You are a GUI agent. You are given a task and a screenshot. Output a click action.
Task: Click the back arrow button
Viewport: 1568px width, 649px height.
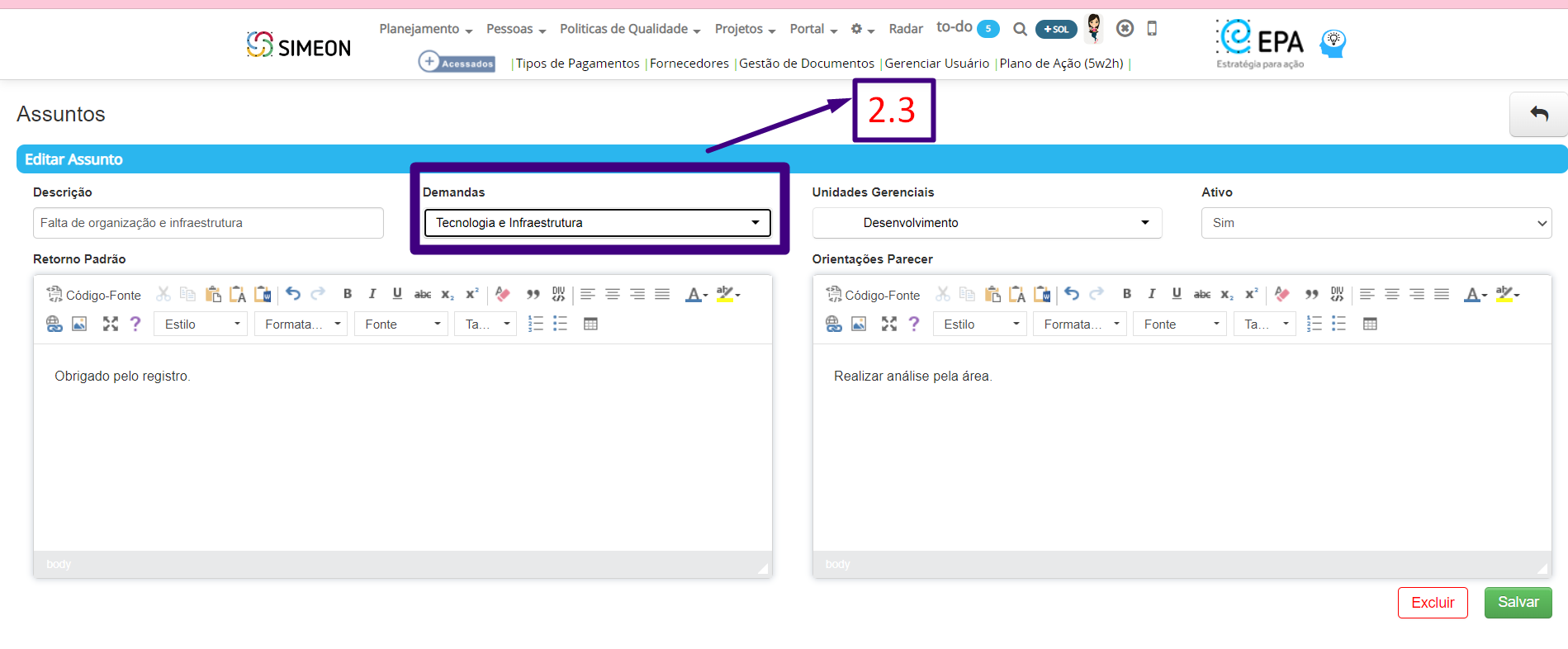click(1538, 114)
